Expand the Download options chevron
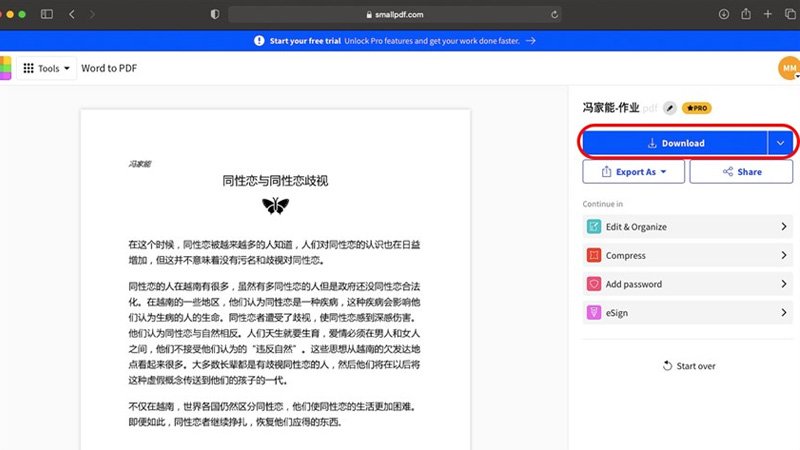Image resolution: width=800 pixels, height=450 pixels. click(780, 143)
